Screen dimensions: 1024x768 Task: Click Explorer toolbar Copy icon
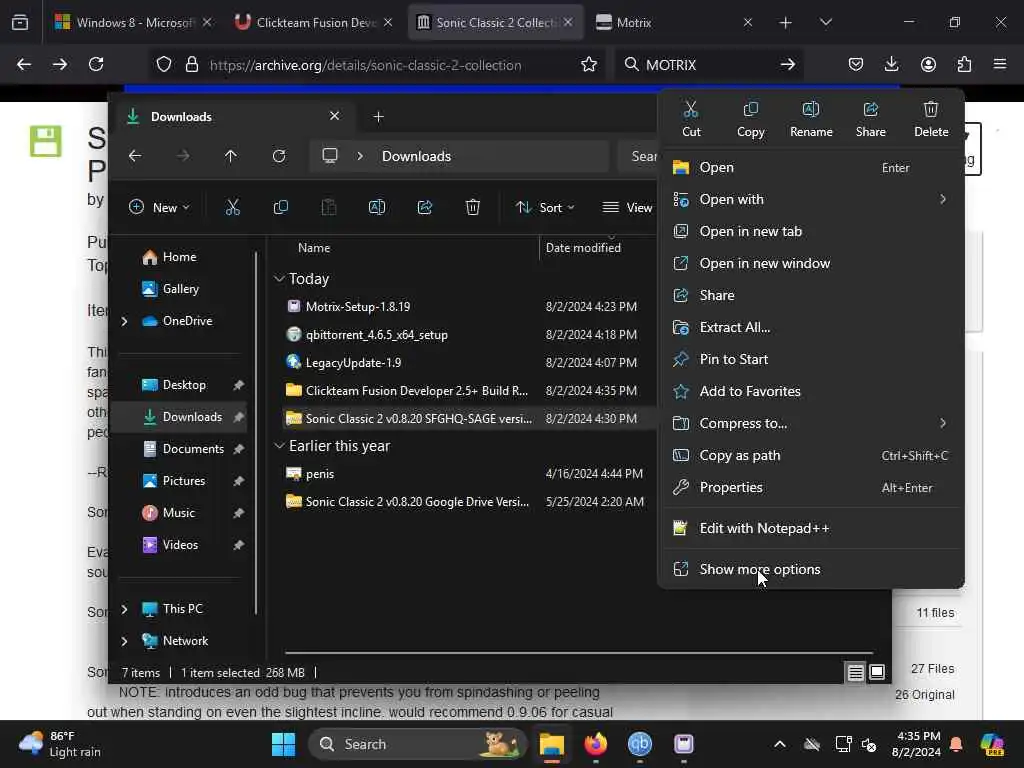[281, 208]
